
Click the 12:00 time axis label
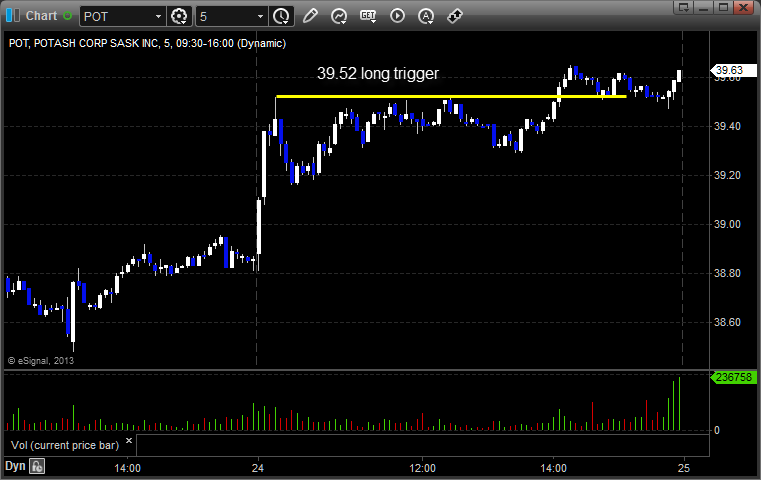point(422,468)
